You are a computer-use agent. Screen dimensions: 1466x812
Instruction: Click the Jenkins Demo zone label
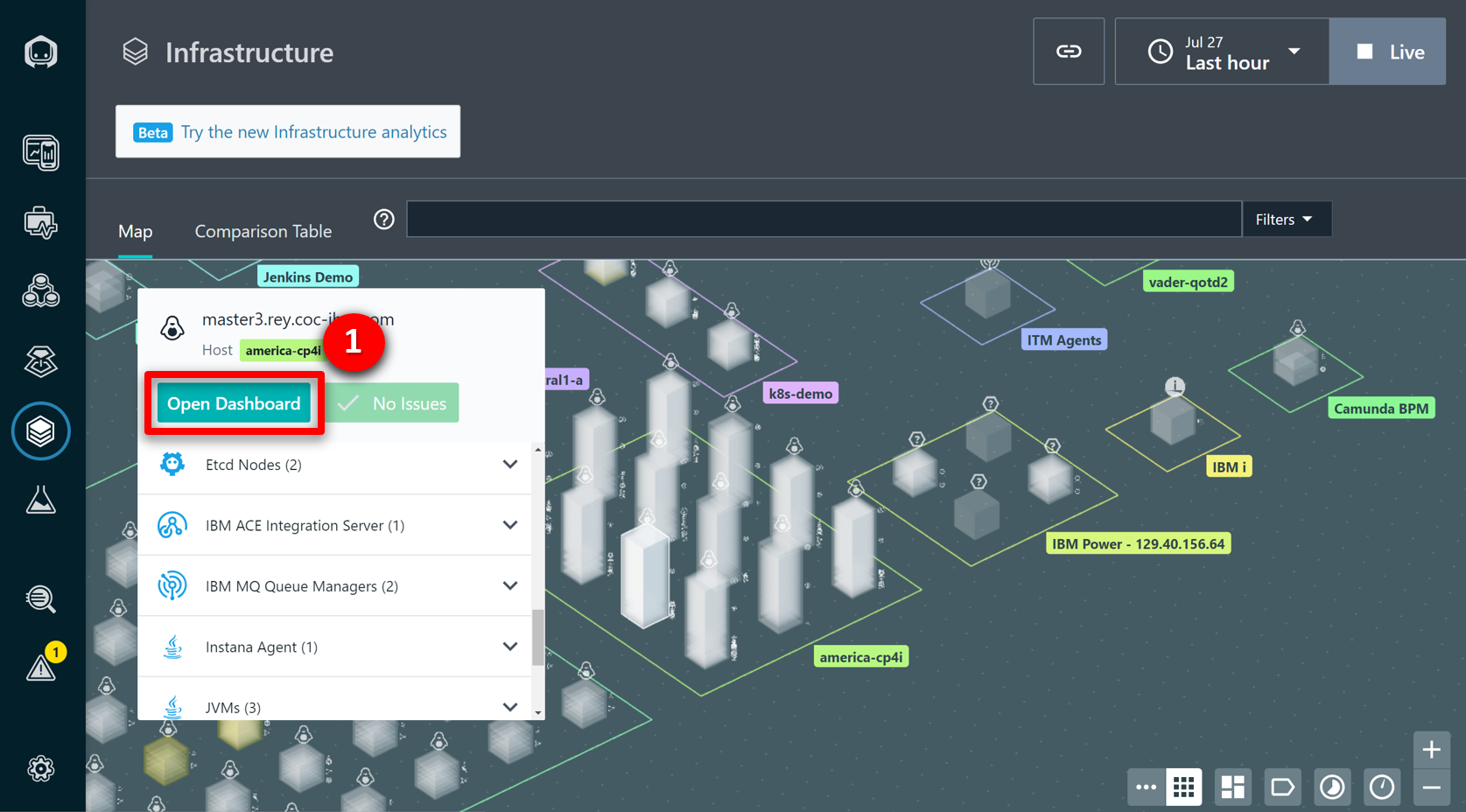tap(308, 277)
